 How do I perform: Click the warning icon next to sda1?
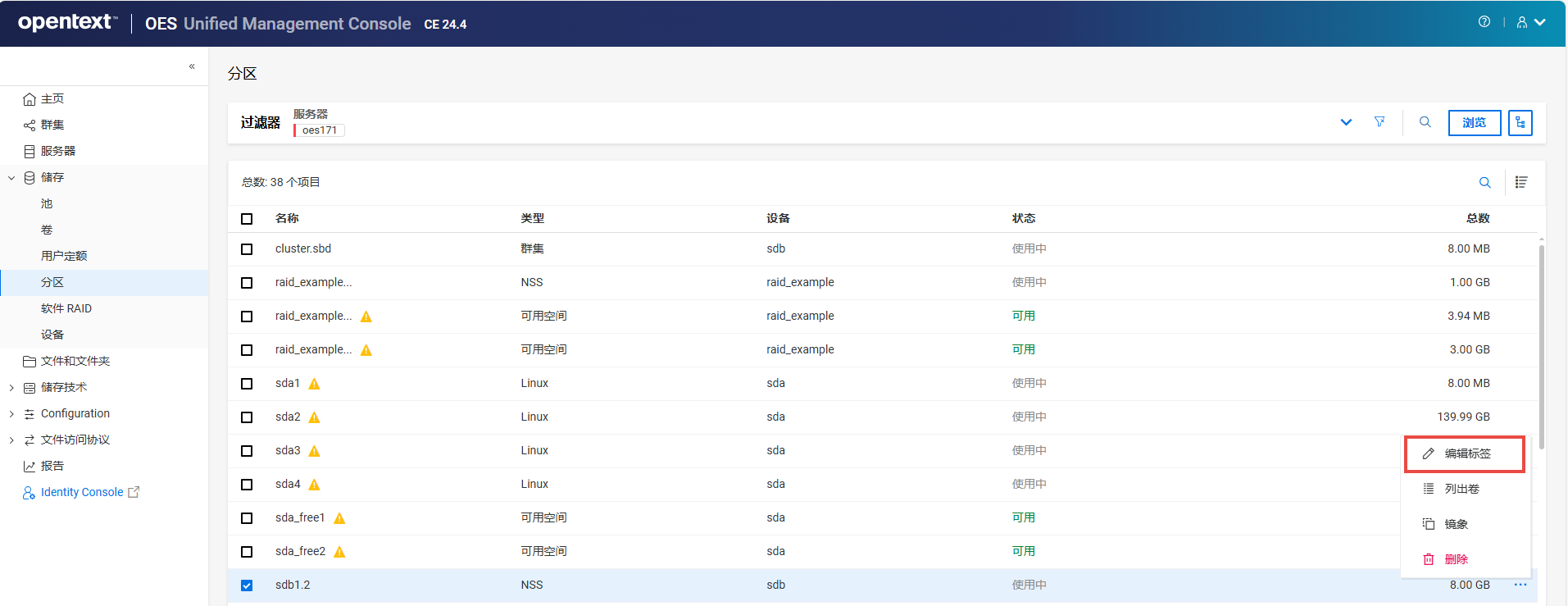coord(314,384)
